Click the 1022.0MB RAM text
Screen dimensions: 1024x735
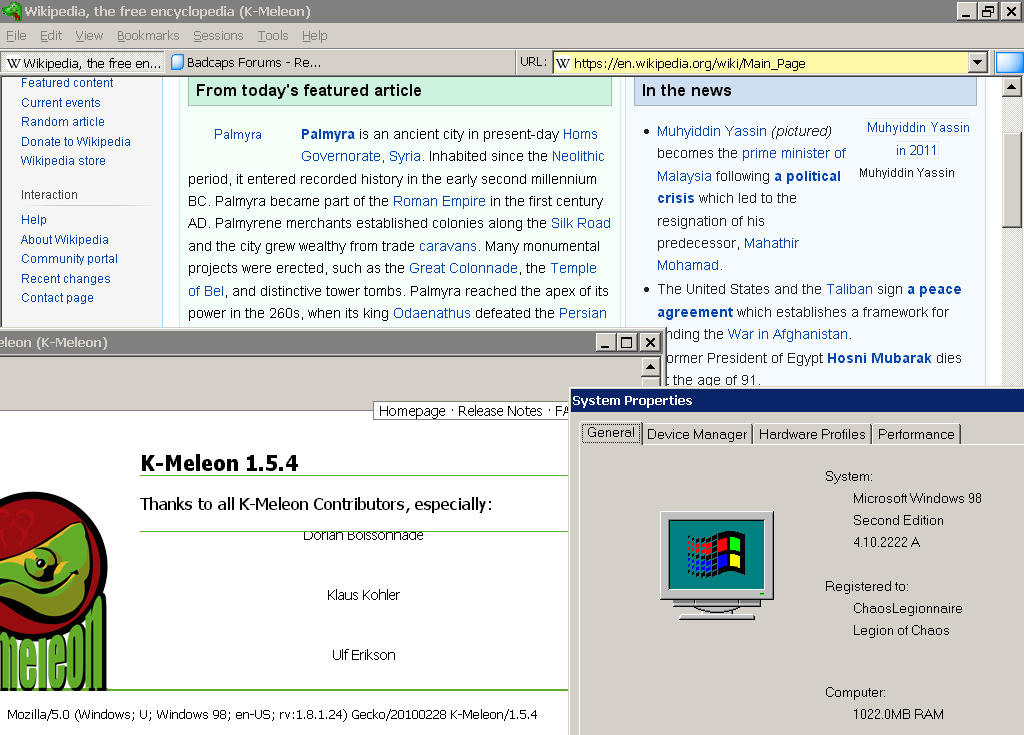898,715
